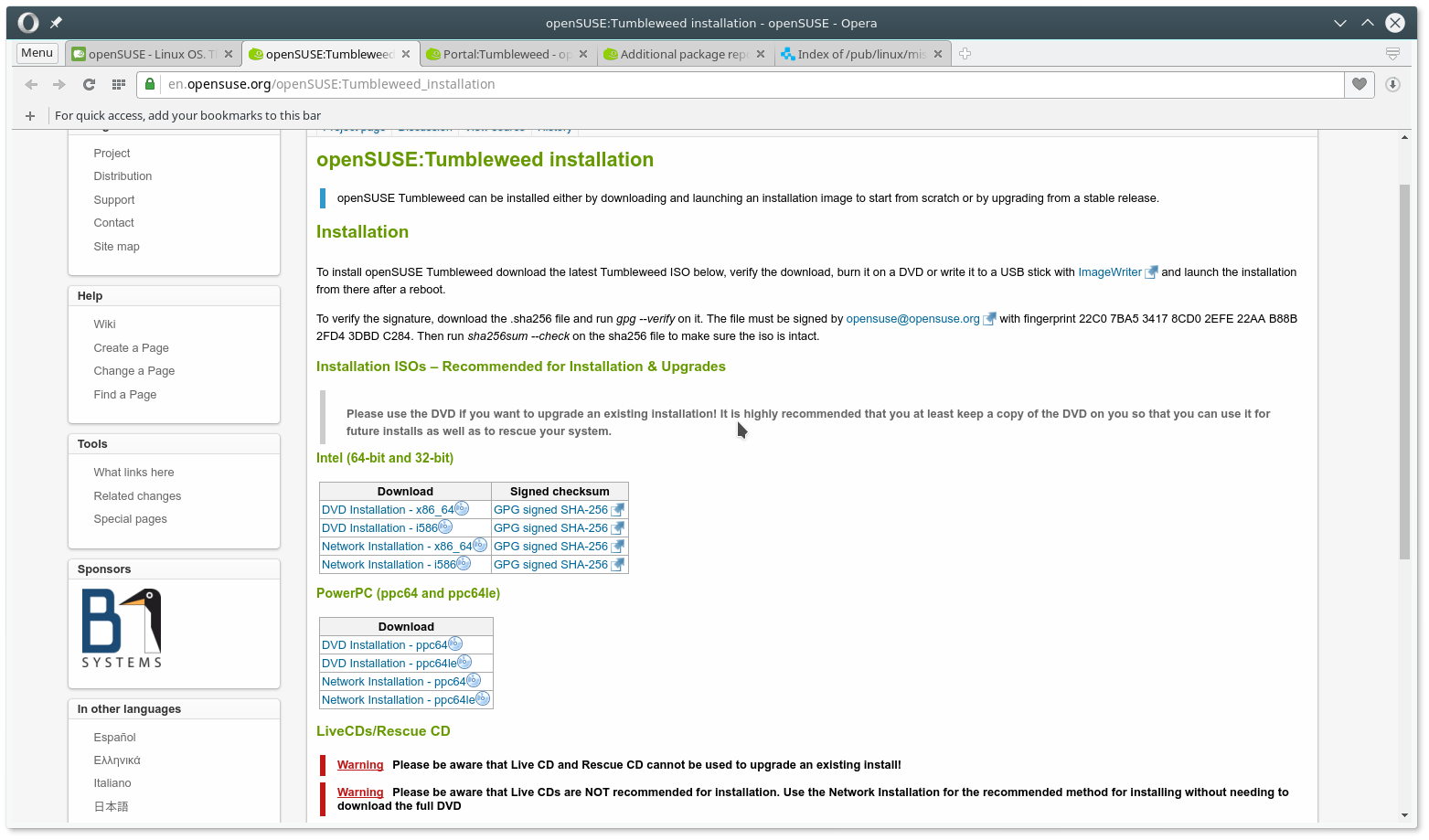Open the downloads icon in address bar

pyautogui.click(x=1392, y=84)
